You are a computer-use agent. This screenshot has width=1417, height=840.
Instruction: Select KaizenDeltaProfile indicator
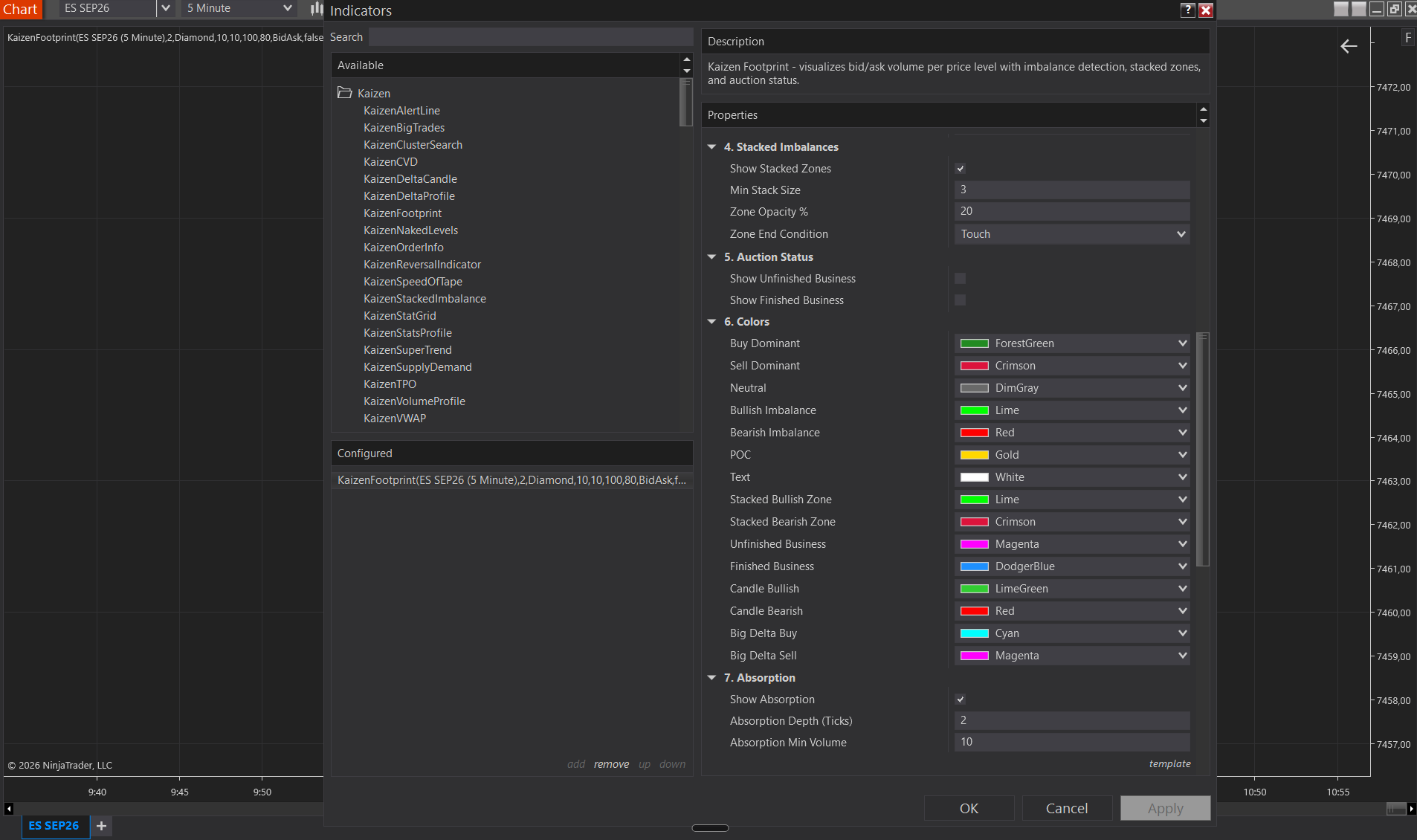[409, 196]
